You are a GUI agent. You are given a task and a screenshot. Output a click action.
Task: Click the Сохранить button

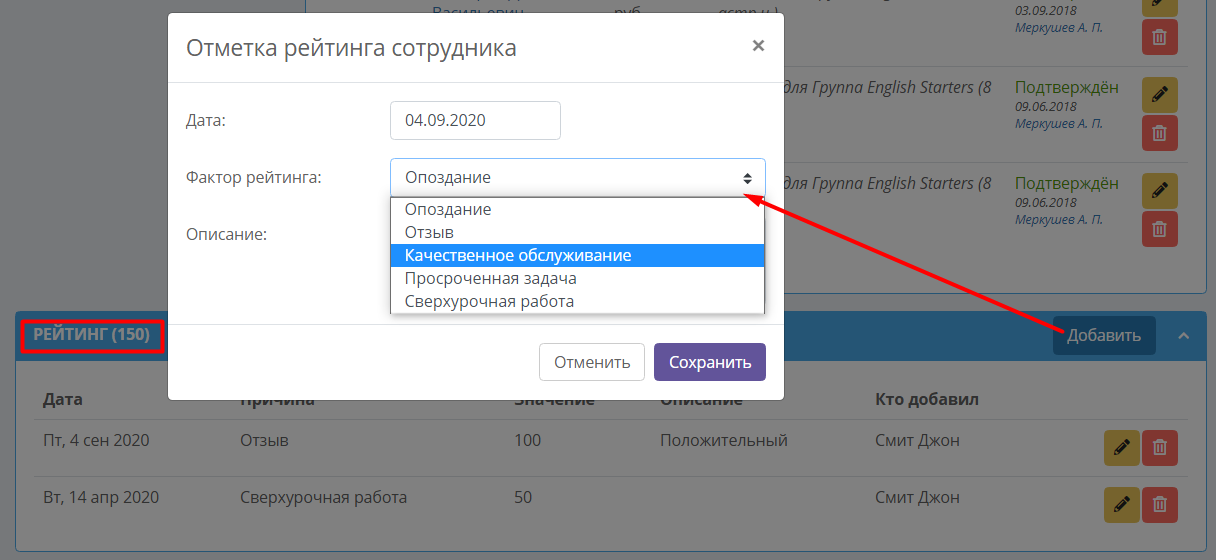click(710, 362)
